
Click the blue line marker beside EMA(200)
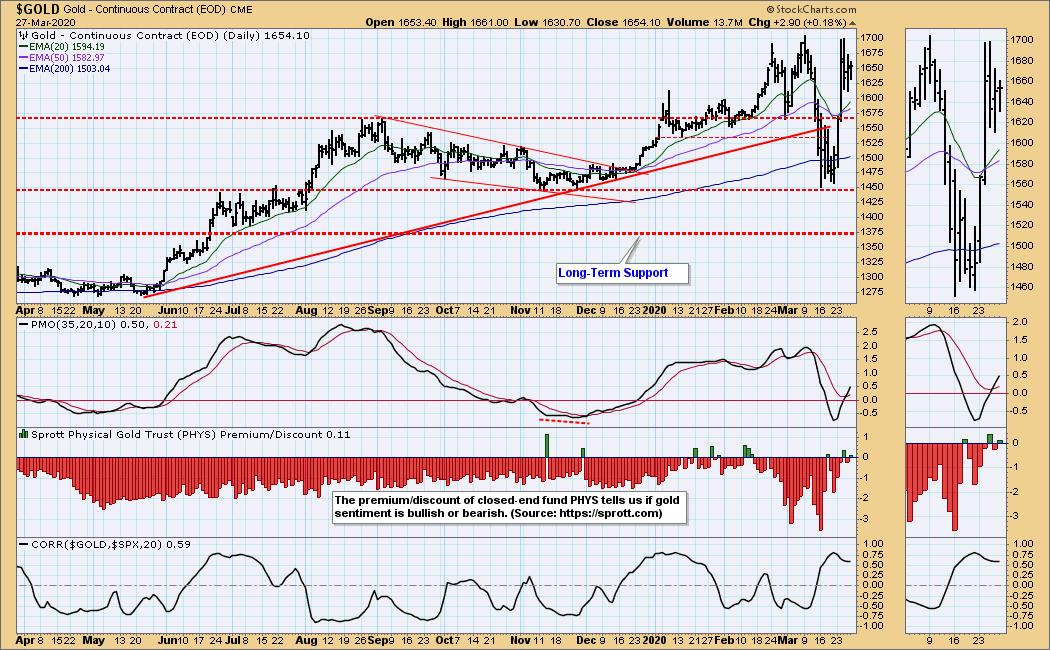24,68
